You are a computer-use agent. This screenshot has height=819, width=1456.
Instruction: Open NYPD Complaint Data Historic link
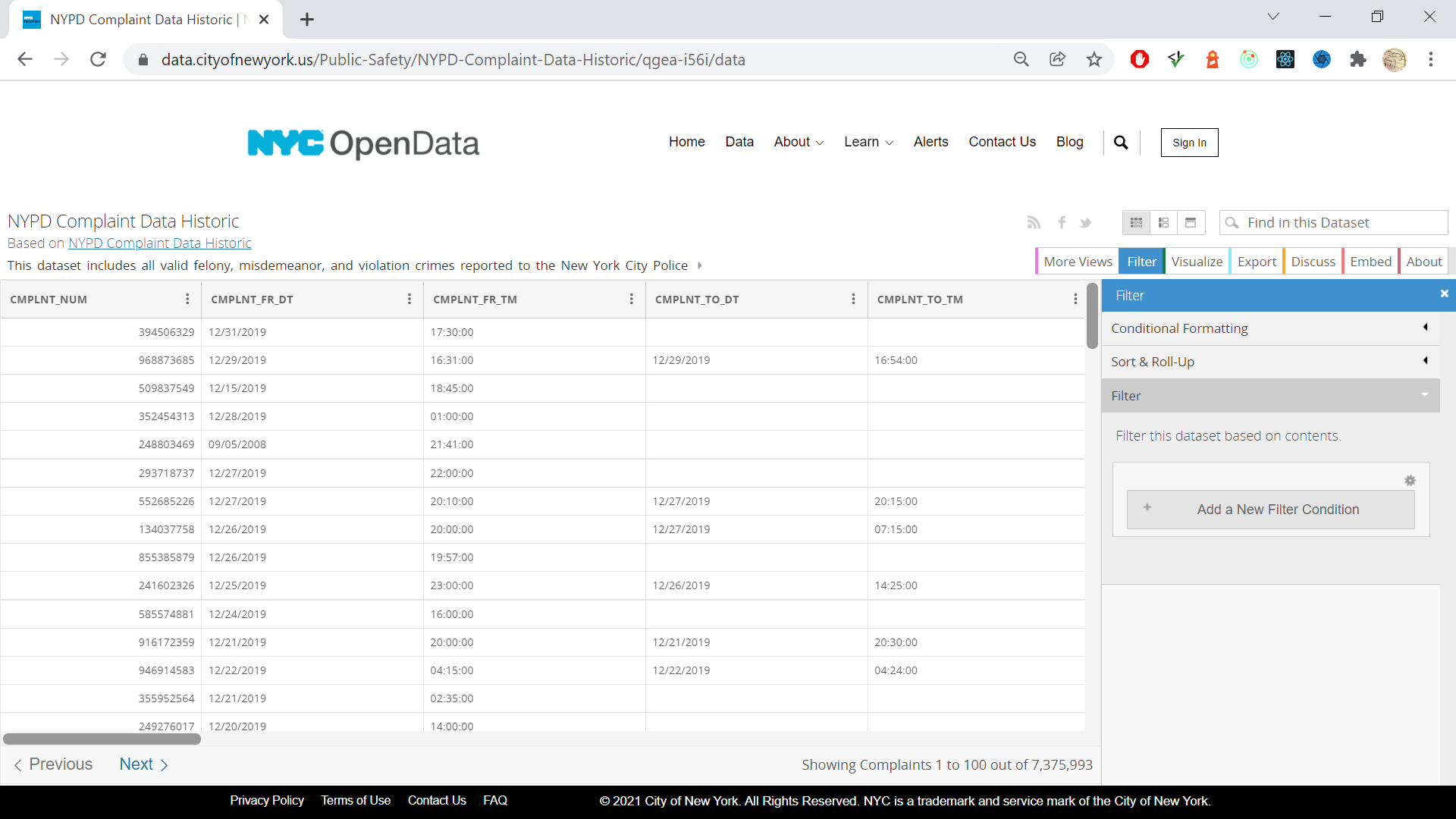click(160, 243)
